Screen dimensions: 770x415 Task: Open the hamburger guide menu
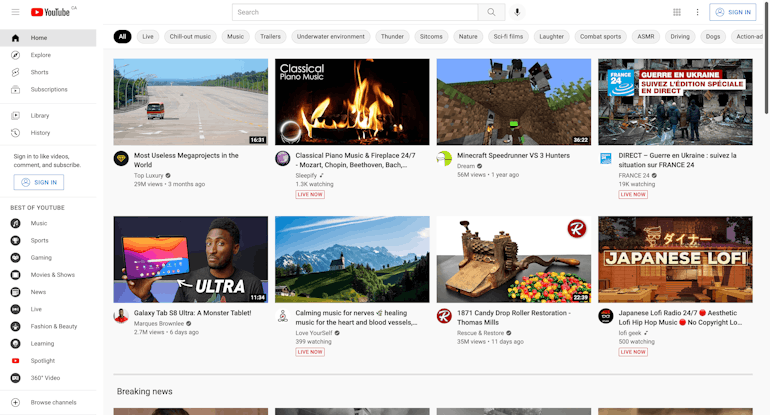tap(15, 12)
